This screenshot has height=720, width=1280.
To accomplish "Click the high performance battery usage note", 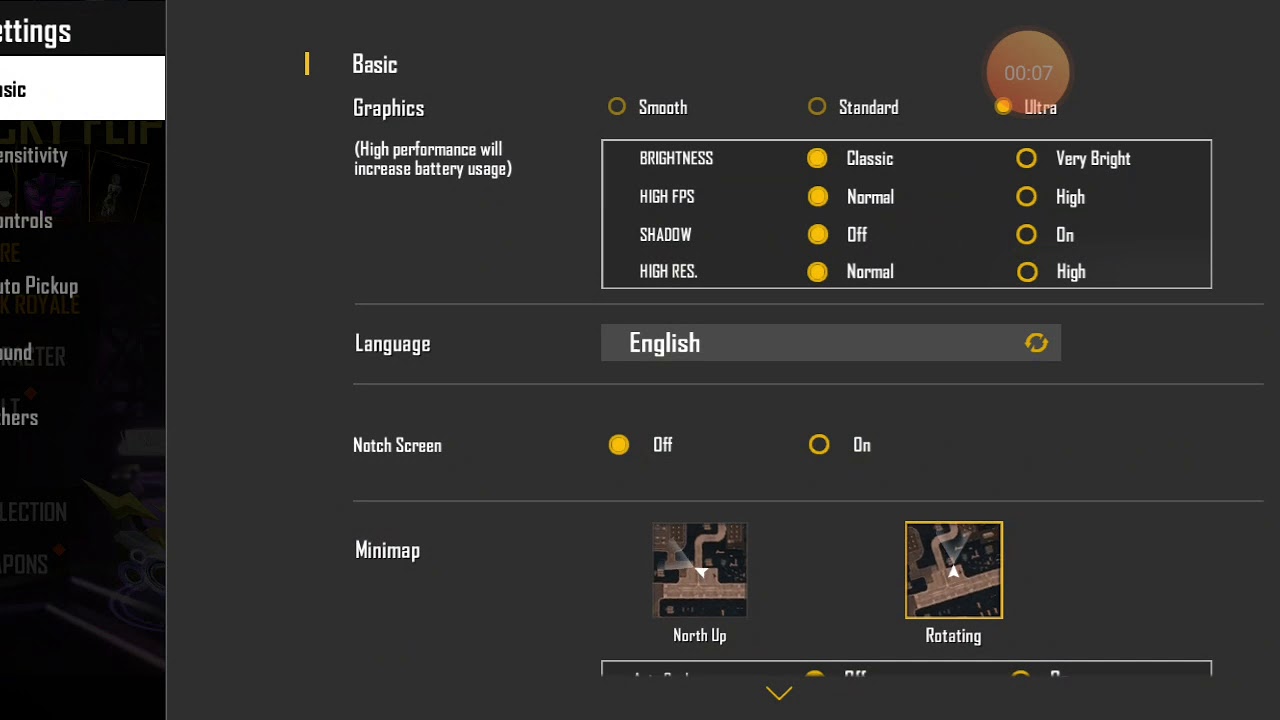I will pos(433,159).
